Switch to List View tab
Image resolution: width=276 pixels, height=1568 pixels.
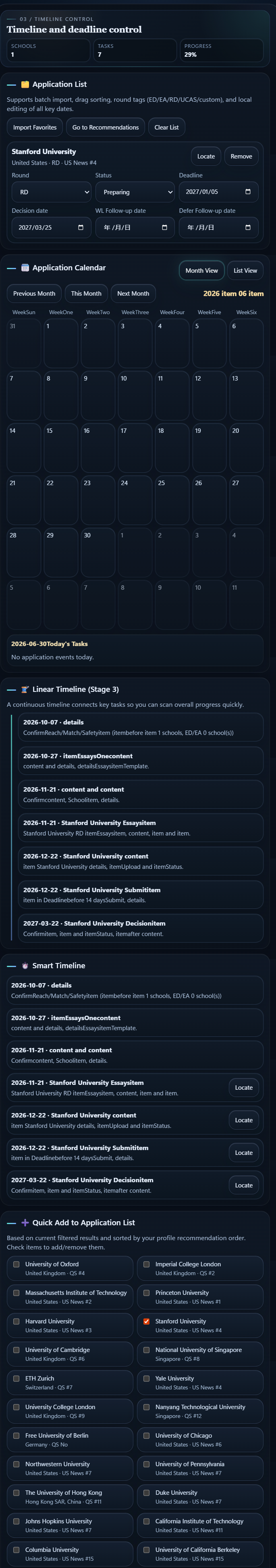(x=245, y=270)
